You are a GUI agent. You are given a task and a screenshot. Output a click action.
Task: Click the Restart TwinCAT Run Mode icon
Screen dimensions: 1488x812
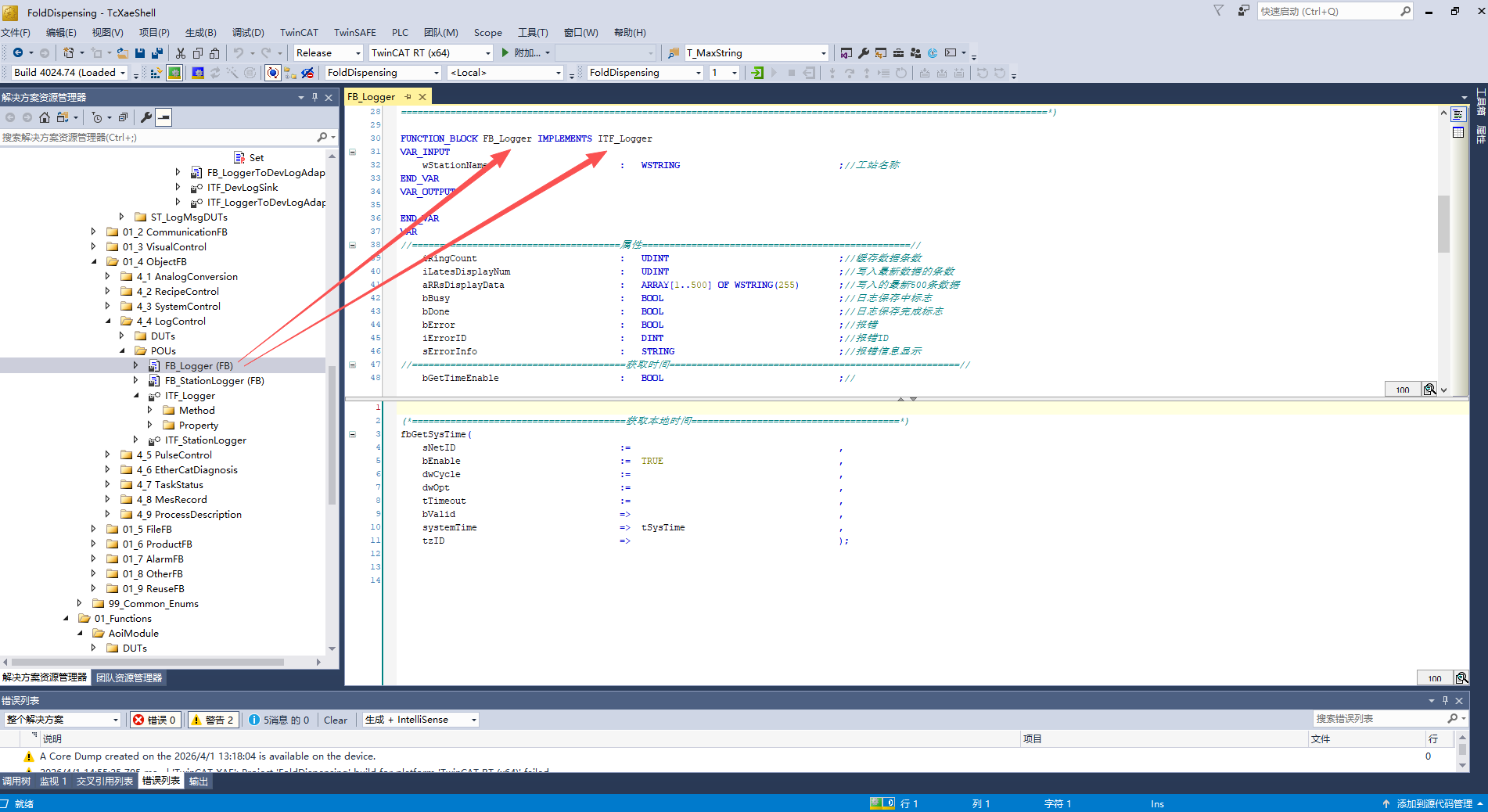pyautogui.click(x=174, y=73)
